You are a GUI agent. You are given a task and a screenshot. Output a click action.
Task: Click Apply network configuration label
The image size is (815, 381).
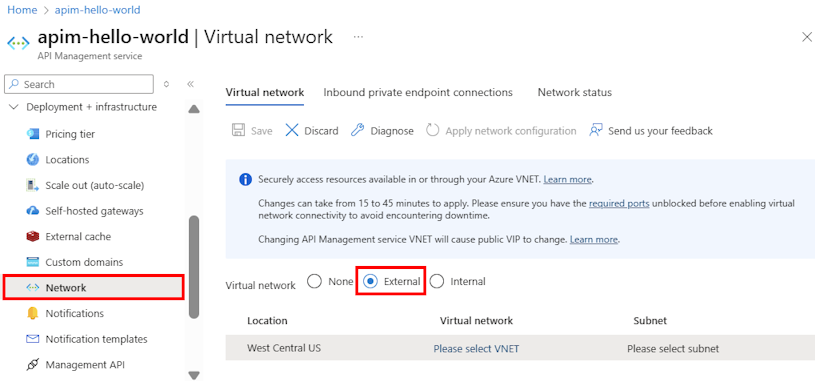point(510,131)
